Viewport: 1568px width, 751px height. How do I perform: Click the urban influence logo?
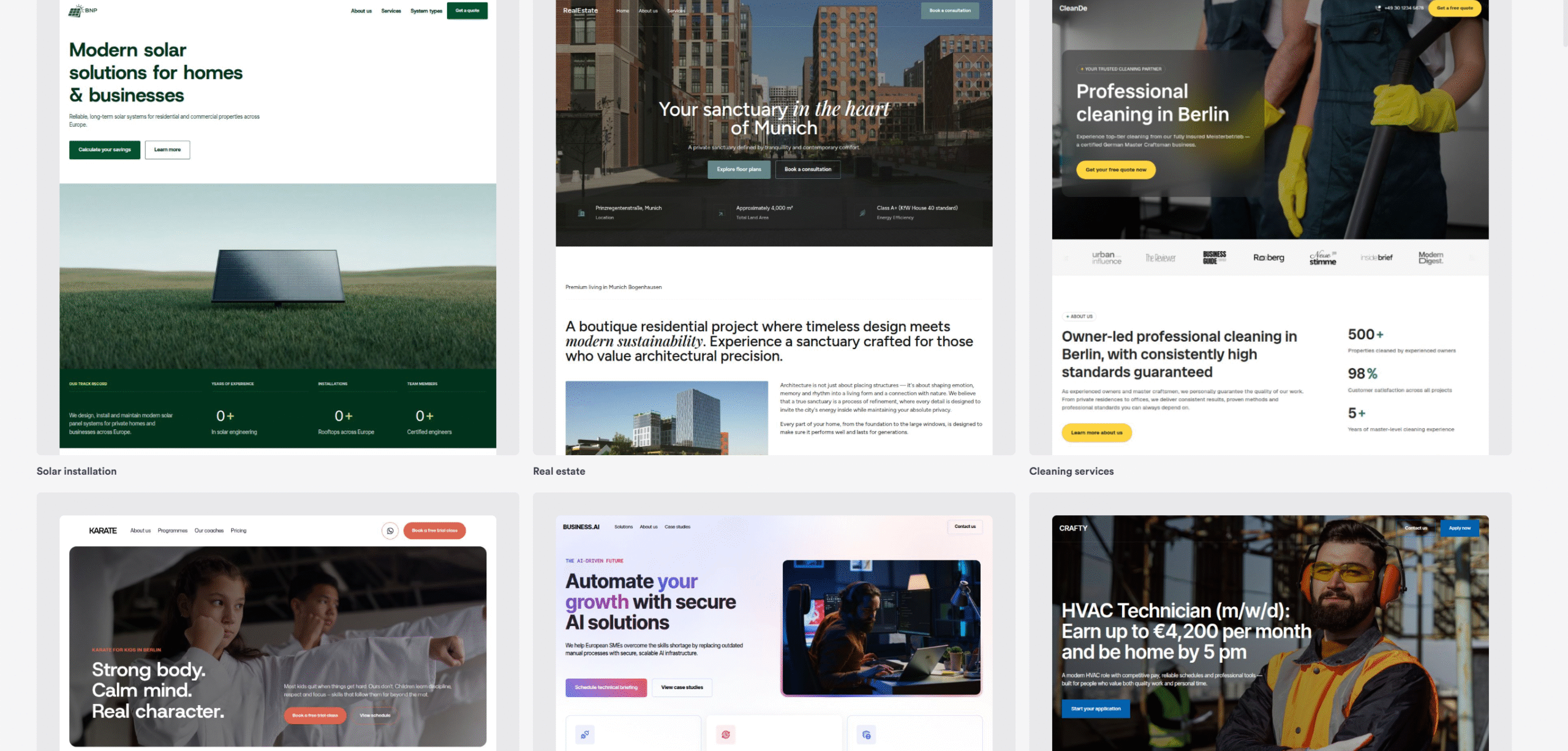click(x=1106, y=258)
